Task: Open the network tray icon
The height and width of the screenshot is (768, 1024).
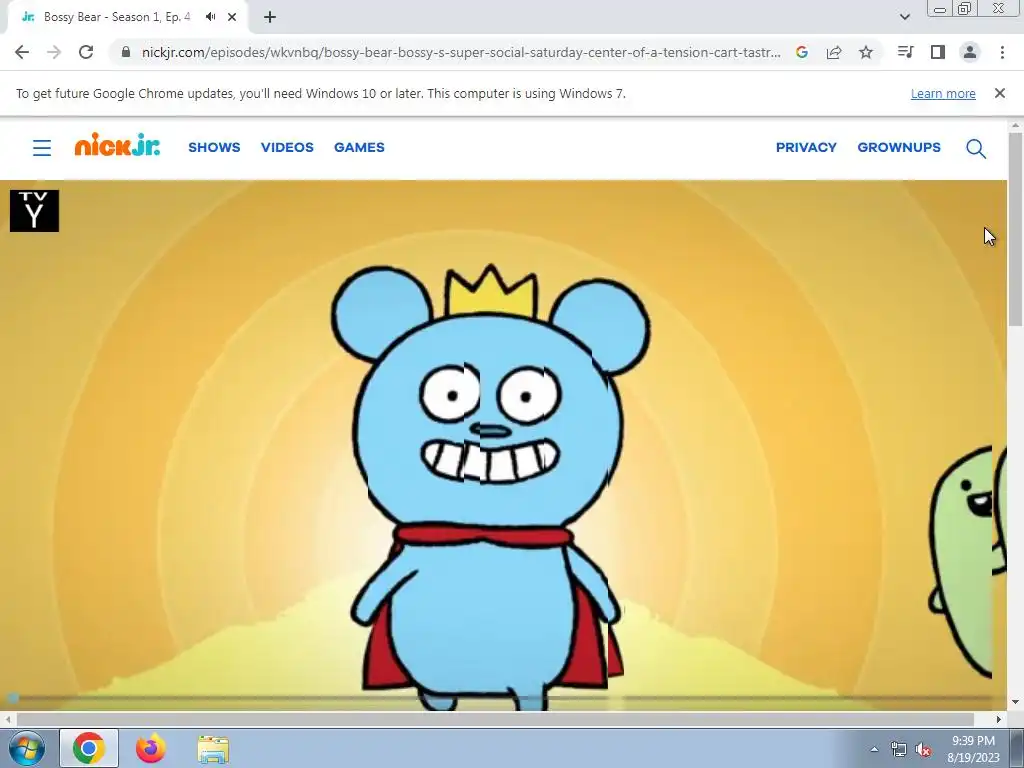Action: (899, 749)
